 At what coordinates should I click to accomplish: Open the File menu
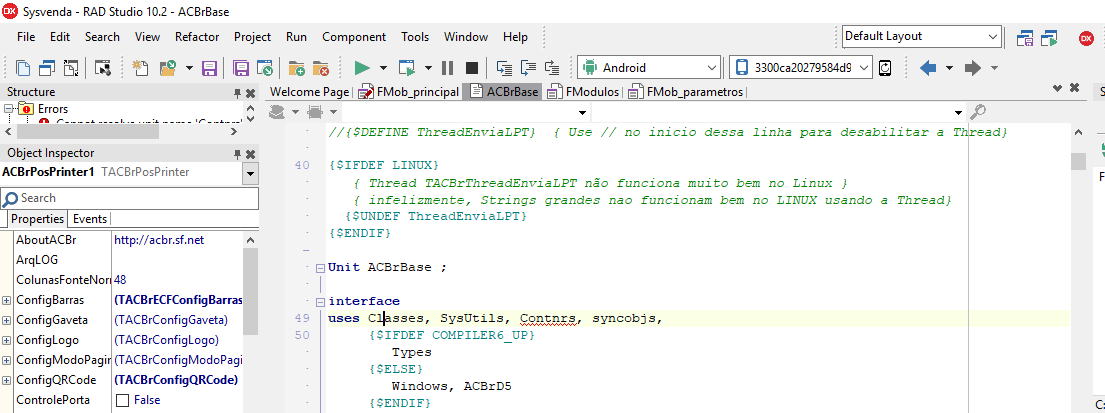tap(26, 37)
